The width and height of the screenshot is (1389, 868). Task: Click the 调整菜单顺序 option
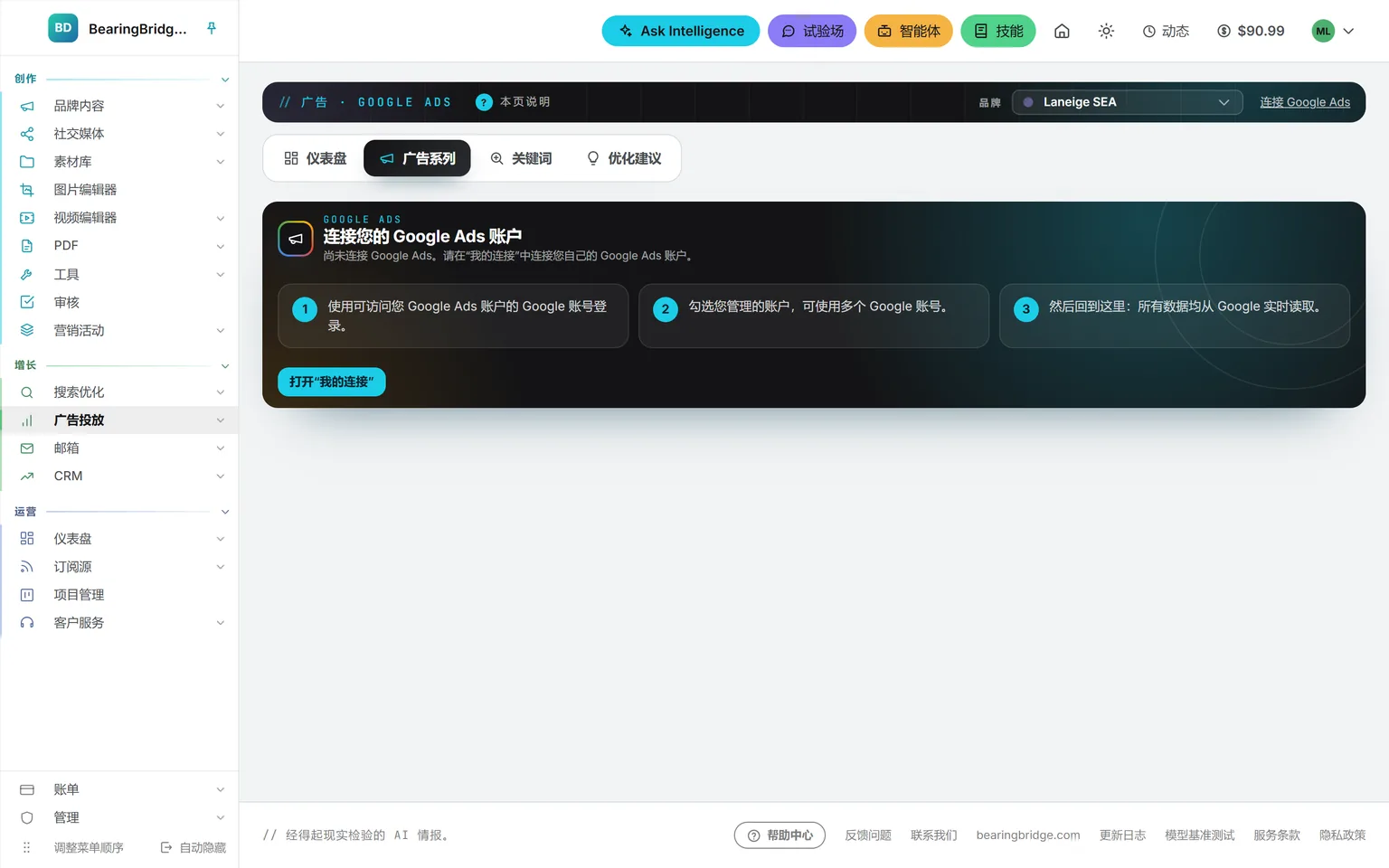[x=89, y=848]
